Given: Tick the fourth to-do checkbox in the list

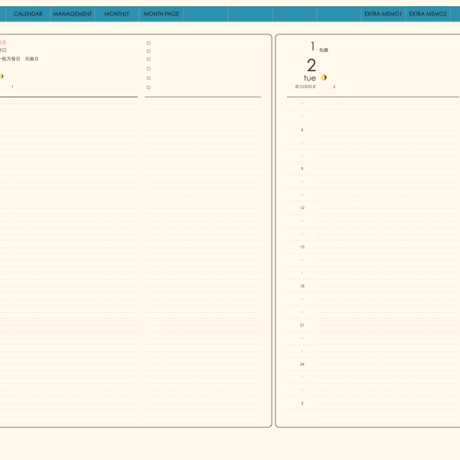Looking at the screenshot, I should [x=149, y=69].
